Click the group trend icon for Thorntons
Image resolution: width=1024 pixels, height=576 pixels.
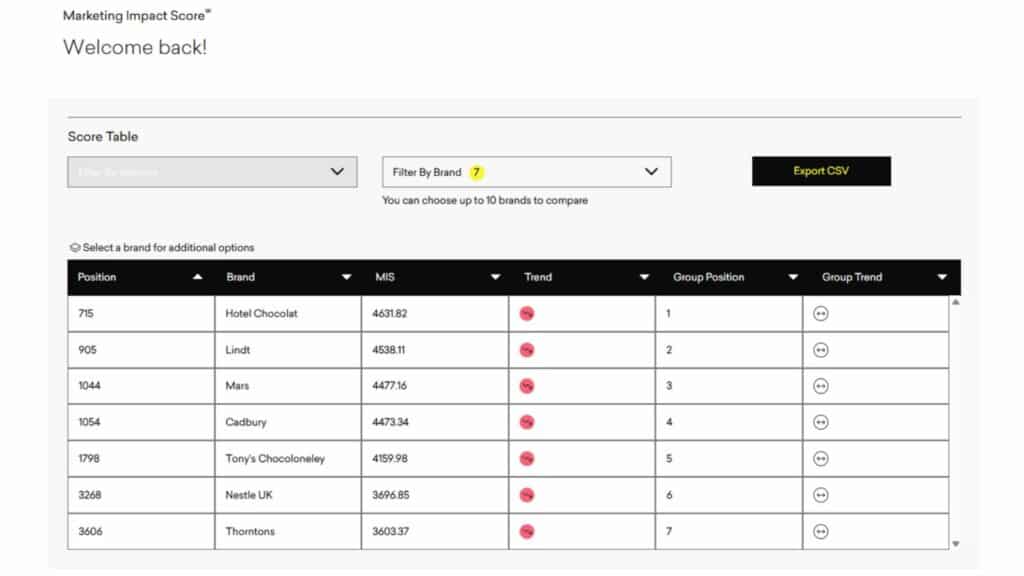(821, 532)
